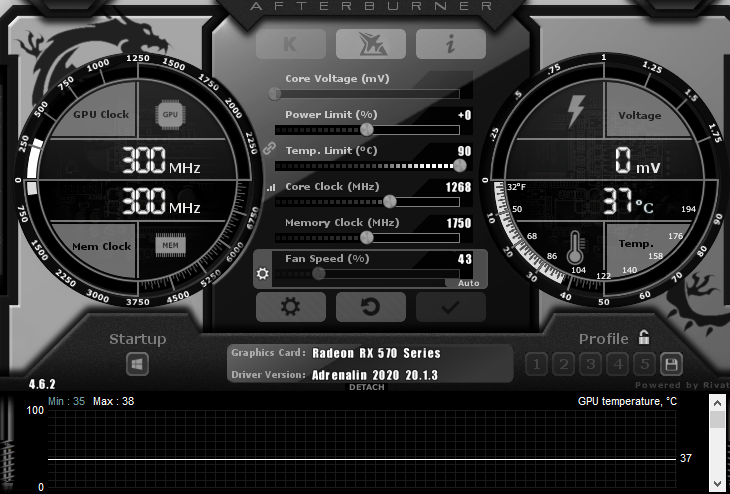The height and width of the screenshot is (494, 730).
Task: Apply settings with the checkmark button
Action: tap(451, 307)
